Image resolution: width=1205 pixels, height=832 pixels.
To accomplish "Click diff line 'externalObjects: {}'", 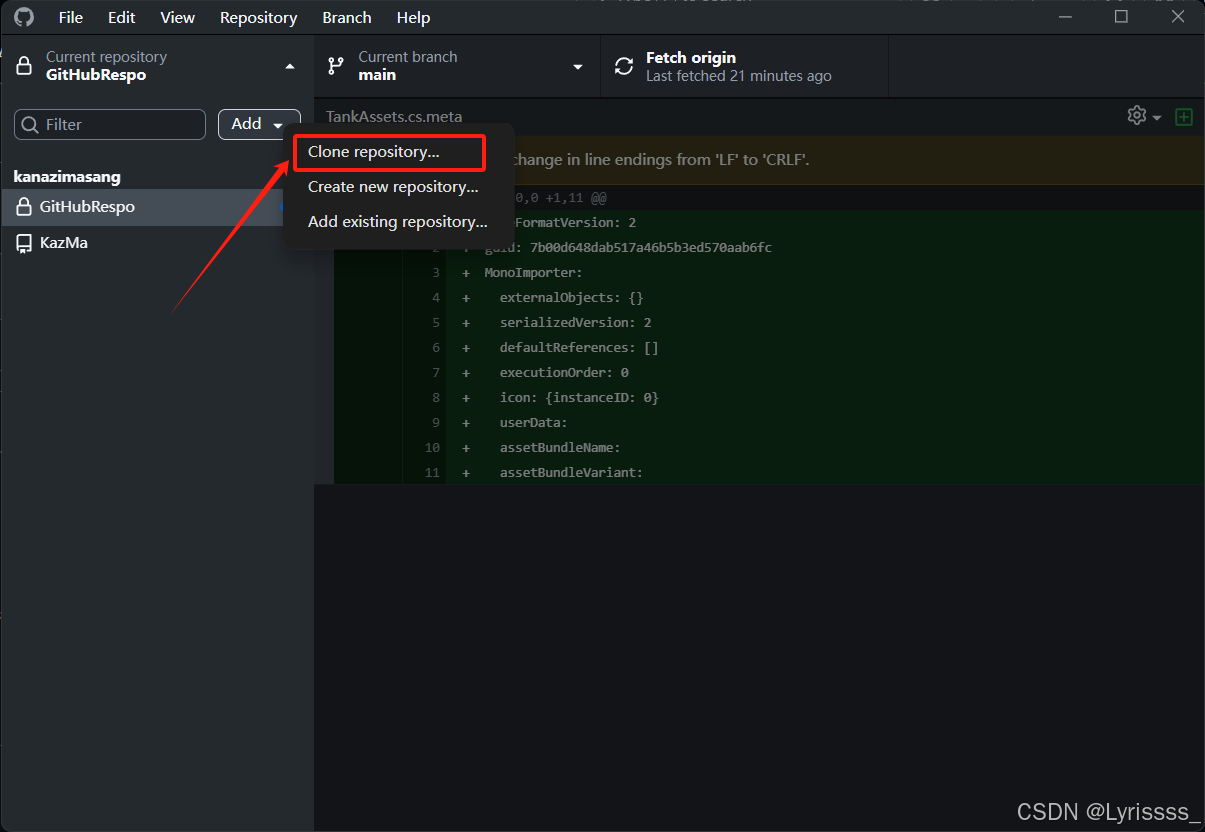I will (571, 297).
